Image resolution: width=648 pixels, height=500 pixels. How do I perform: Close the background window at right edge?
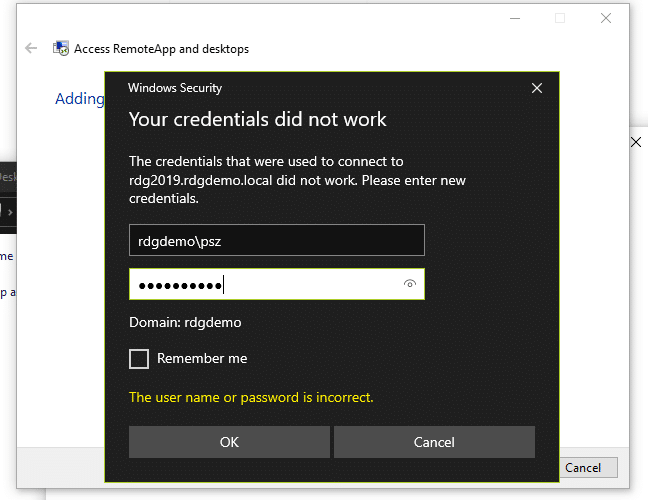[636, 142]
